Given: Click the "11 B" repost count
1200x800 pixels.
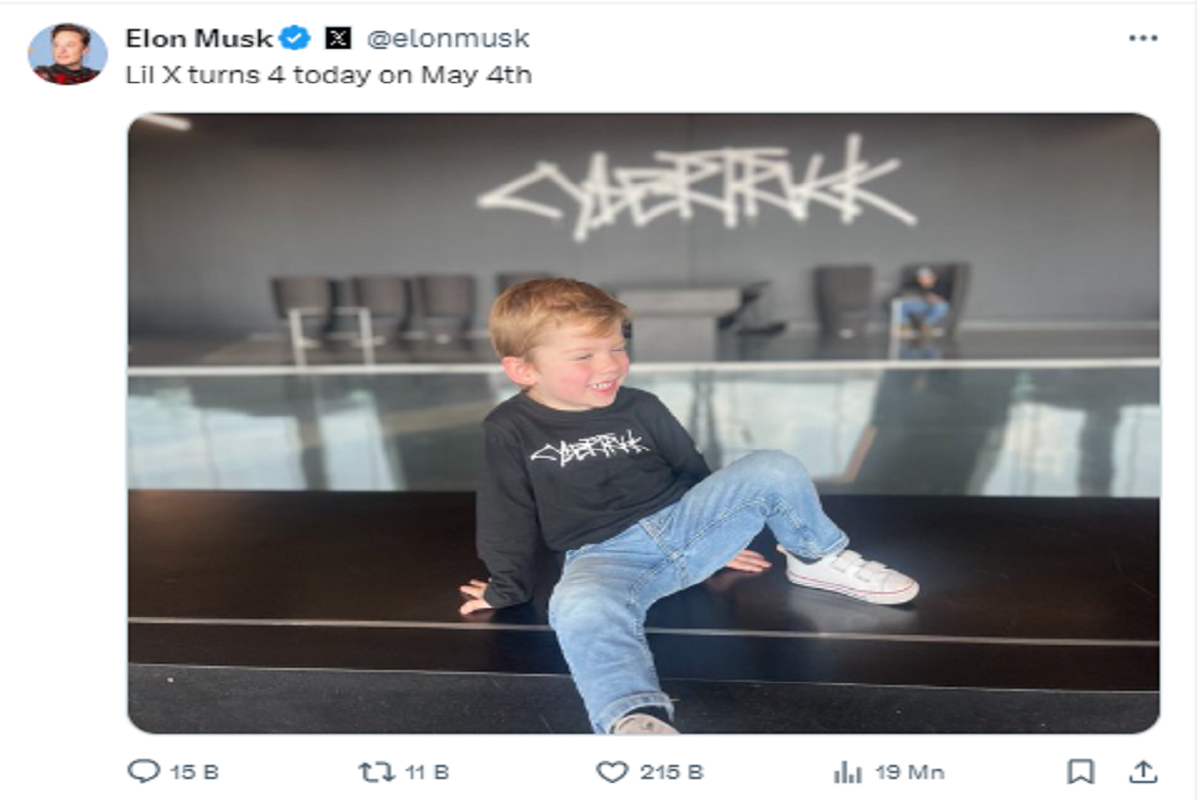Looking at the screenshot, I should point(427,772).
